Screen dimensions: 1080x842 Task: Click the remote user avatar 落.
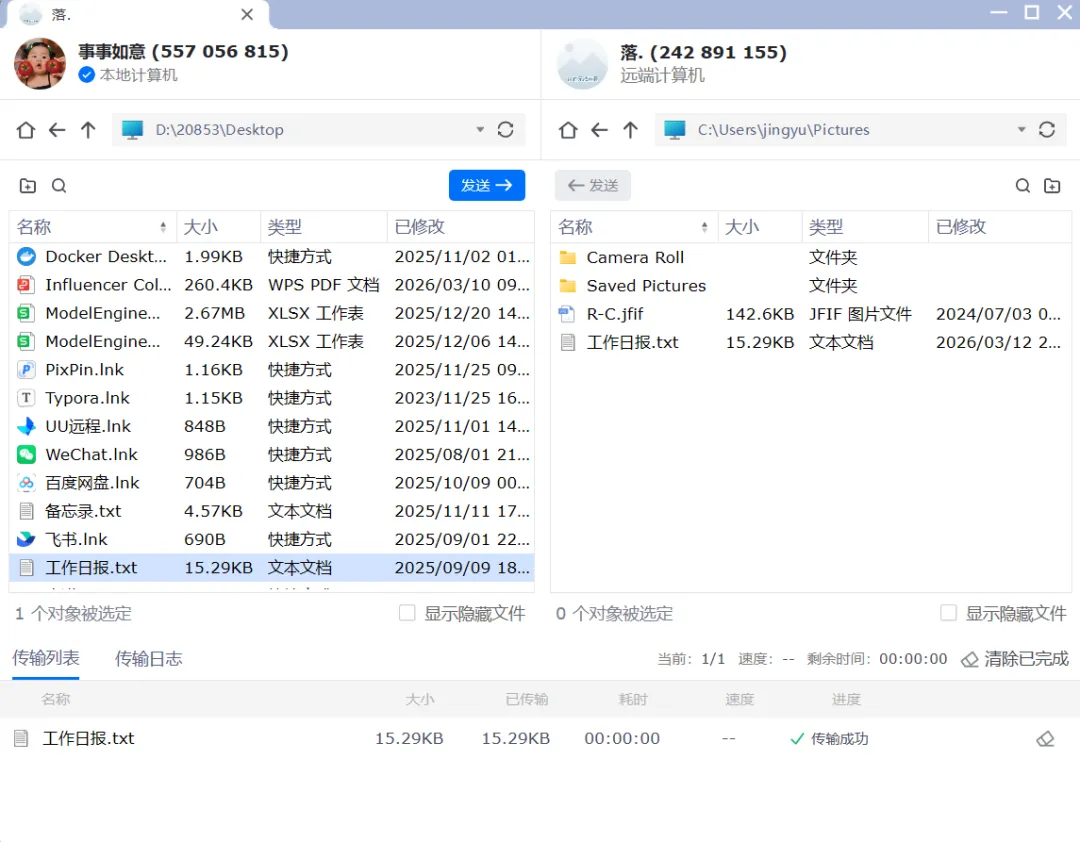point(582,65)
